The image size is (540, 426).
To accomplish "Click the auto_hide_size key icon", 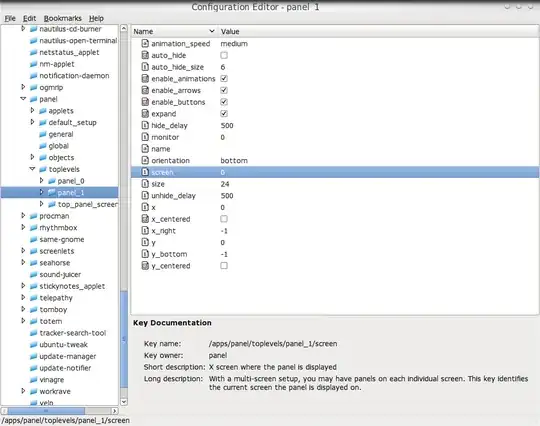I will coord(145,67).
